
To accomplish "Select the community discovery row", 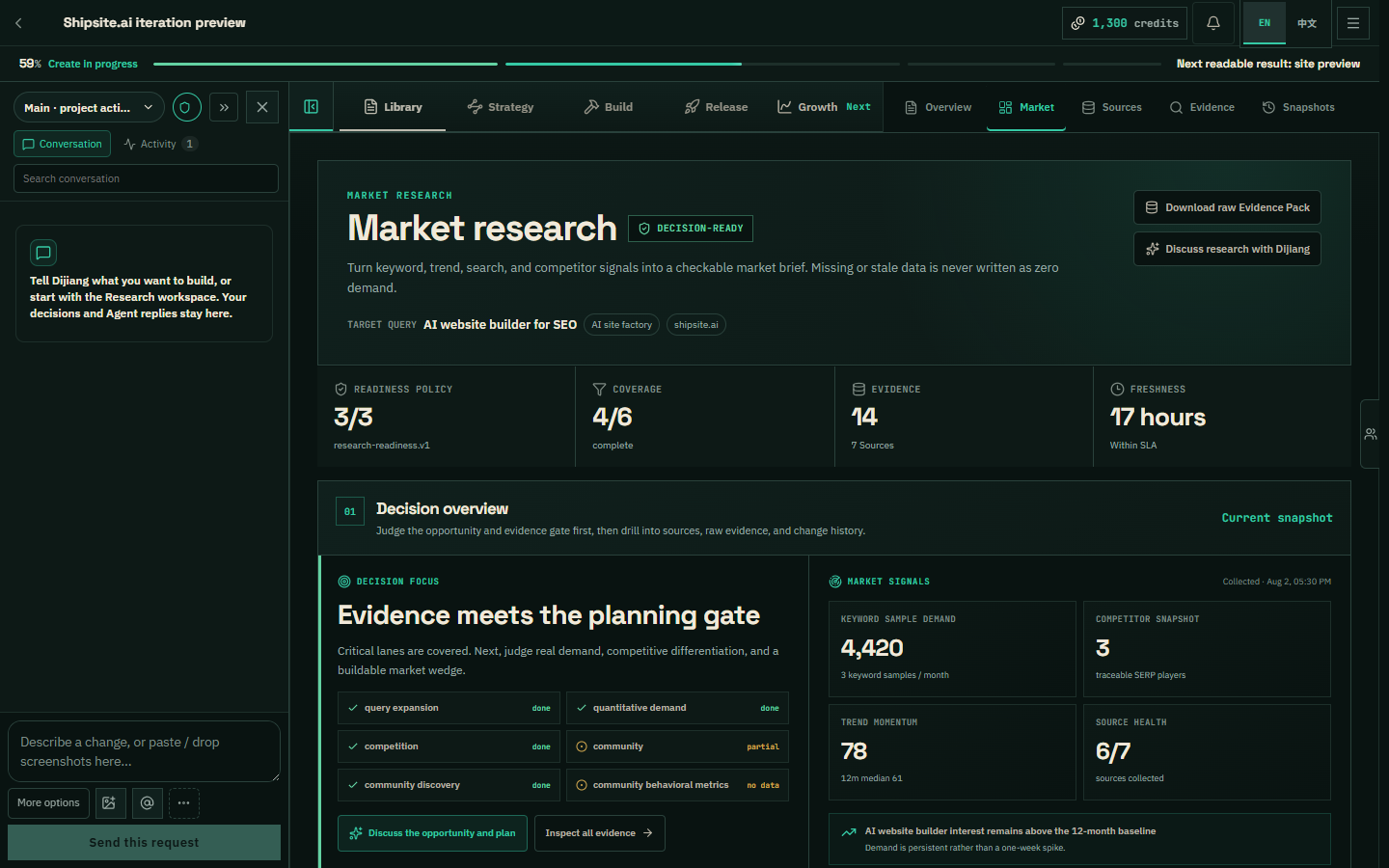I will 449,785.
